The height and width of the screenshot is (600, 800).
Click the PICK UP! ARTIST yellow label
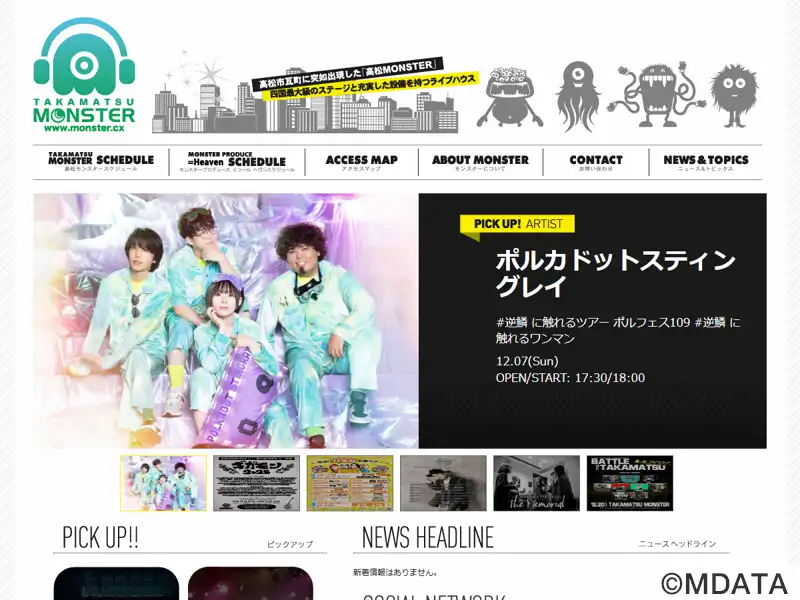(x=517, y=224)
